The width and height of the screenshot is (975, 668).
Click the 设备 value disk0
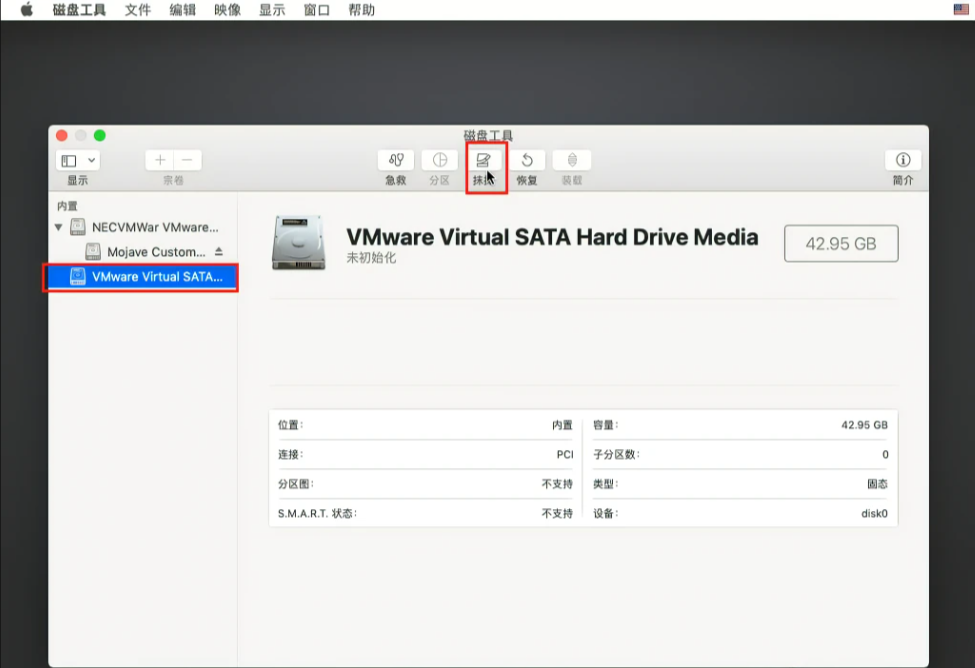[874, 513]
